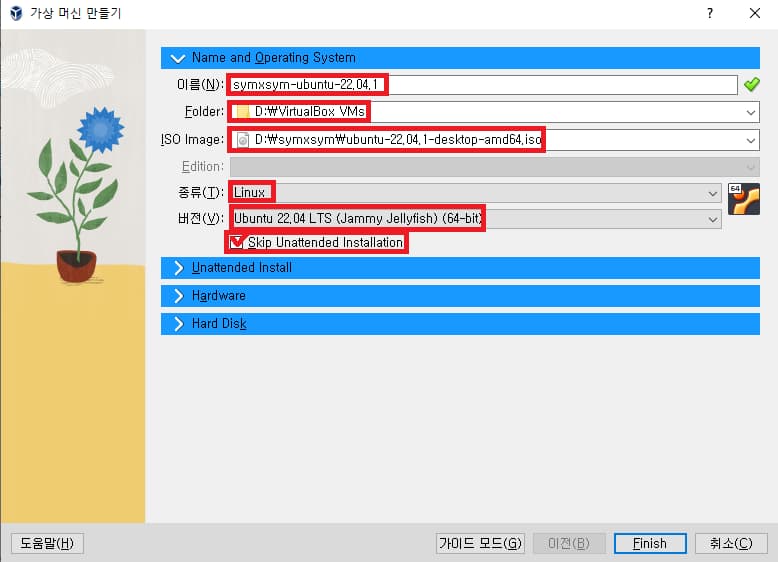Click the disabled Edition dropdown
Screen dimensions: 778x562
tap(494, 166)
